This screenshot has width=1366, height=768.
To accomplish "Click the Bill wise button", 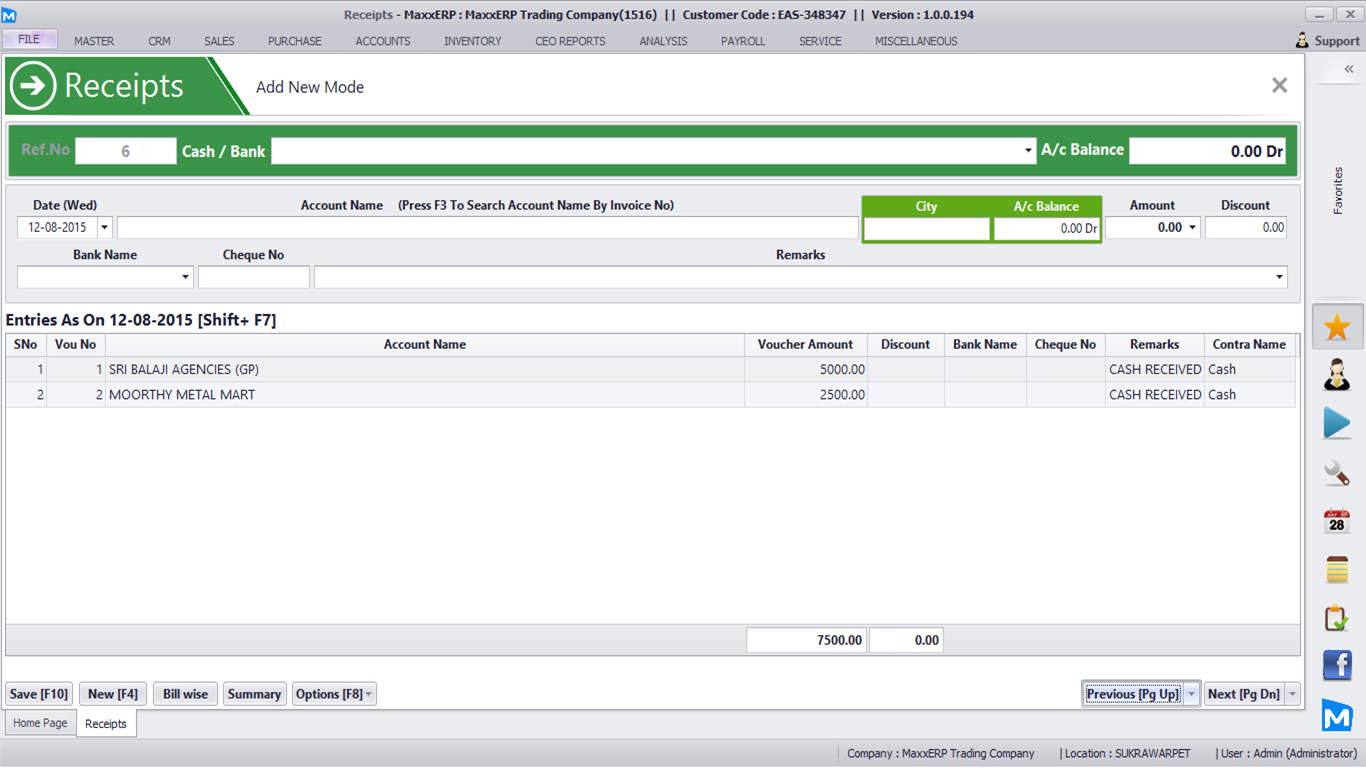I will tap(185, 694).
